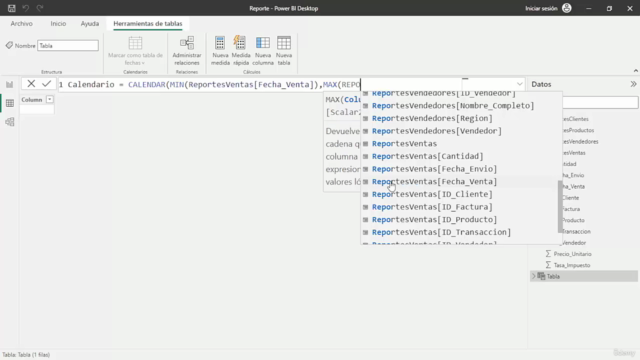
Task: Select ReportesVentas[Cantidad] suggestion
Action: (427, 156)
